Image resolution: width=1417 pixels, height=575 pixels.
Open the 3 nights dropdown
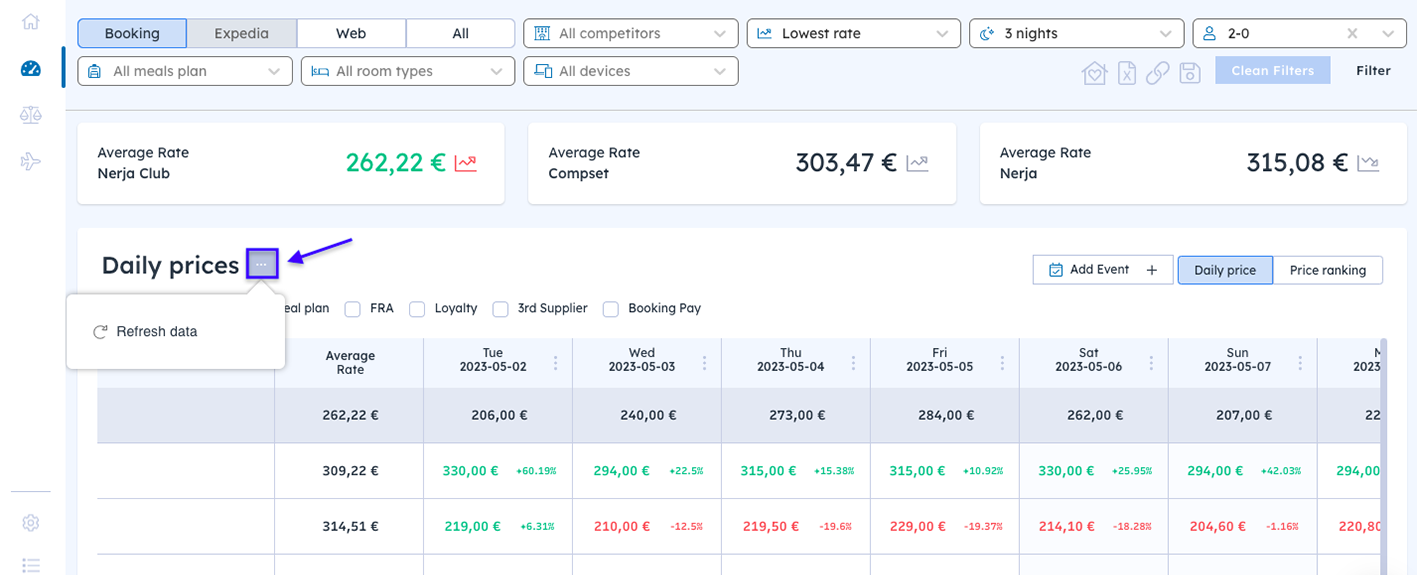click(x=1077, y=33)
